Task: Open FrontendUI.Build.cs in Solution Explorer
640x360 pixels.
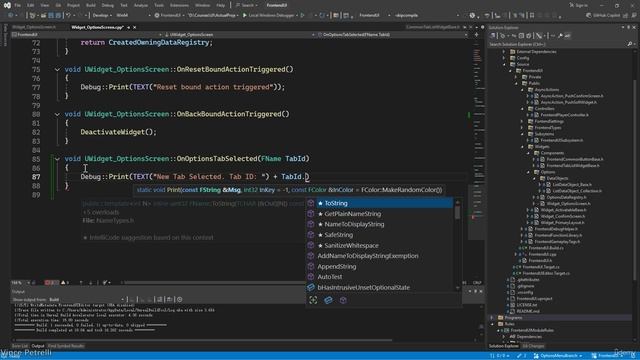Action: (546, 248)
